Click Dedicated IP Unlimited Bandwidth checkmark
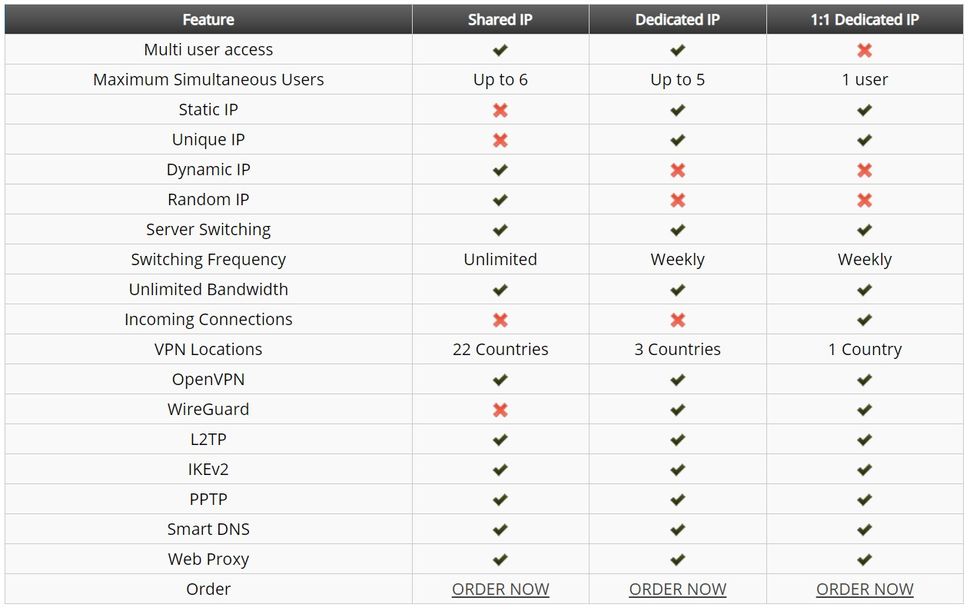 pyautogui.click(x=678, y=290)
